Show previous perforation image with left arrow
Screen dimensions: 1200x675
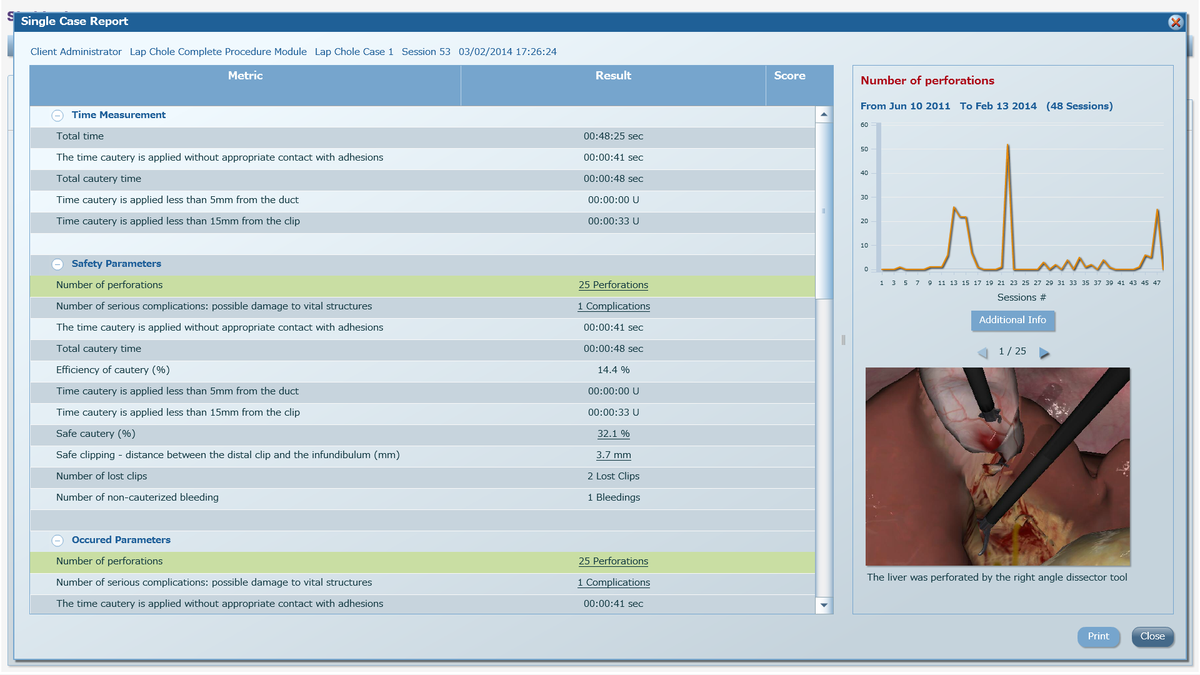tap(982, 353)
